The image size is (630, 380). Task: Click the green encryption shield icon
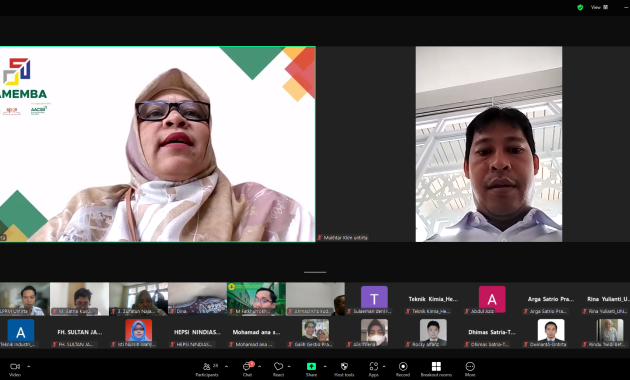tap(580, 7)
